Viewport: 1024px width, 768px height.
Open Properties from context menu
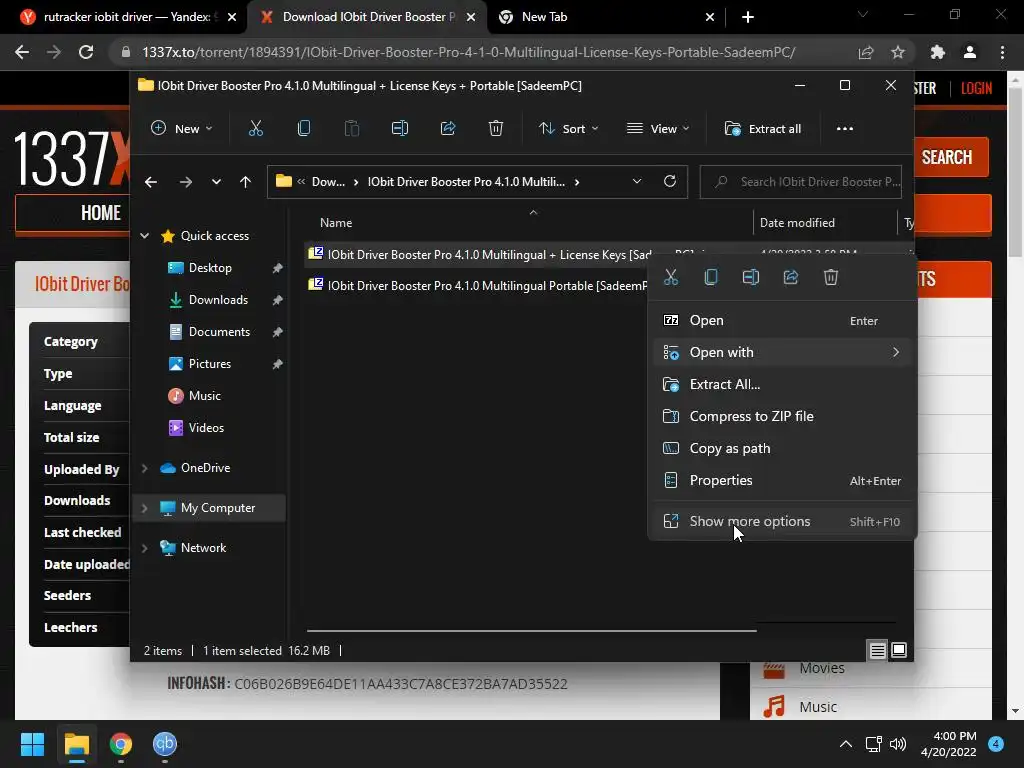click(782, 481)
